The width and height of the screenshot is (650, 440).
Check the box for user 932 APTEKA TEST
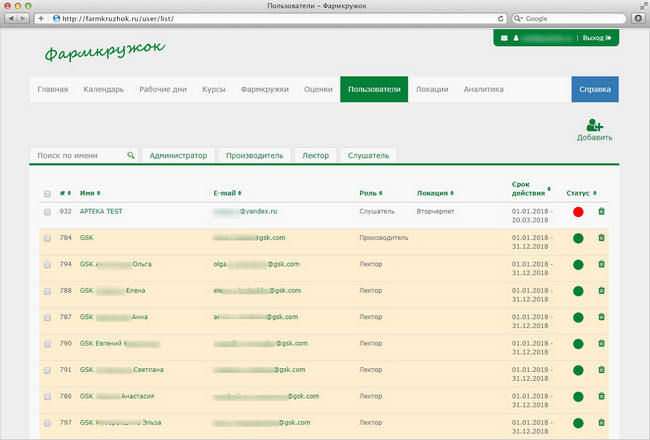coord(47,212)
